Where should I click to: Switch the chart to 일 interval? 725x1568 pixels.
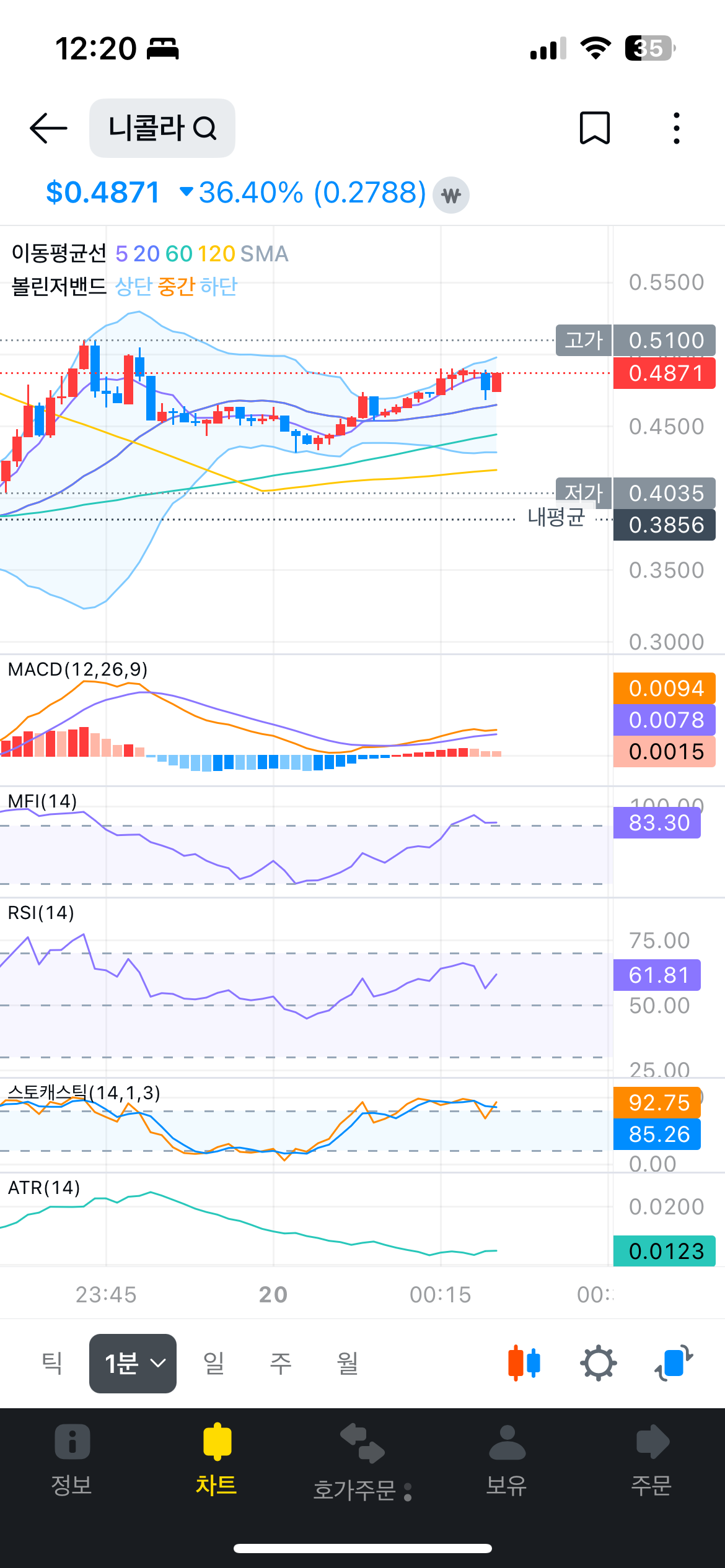click(x=214, y=1363)
